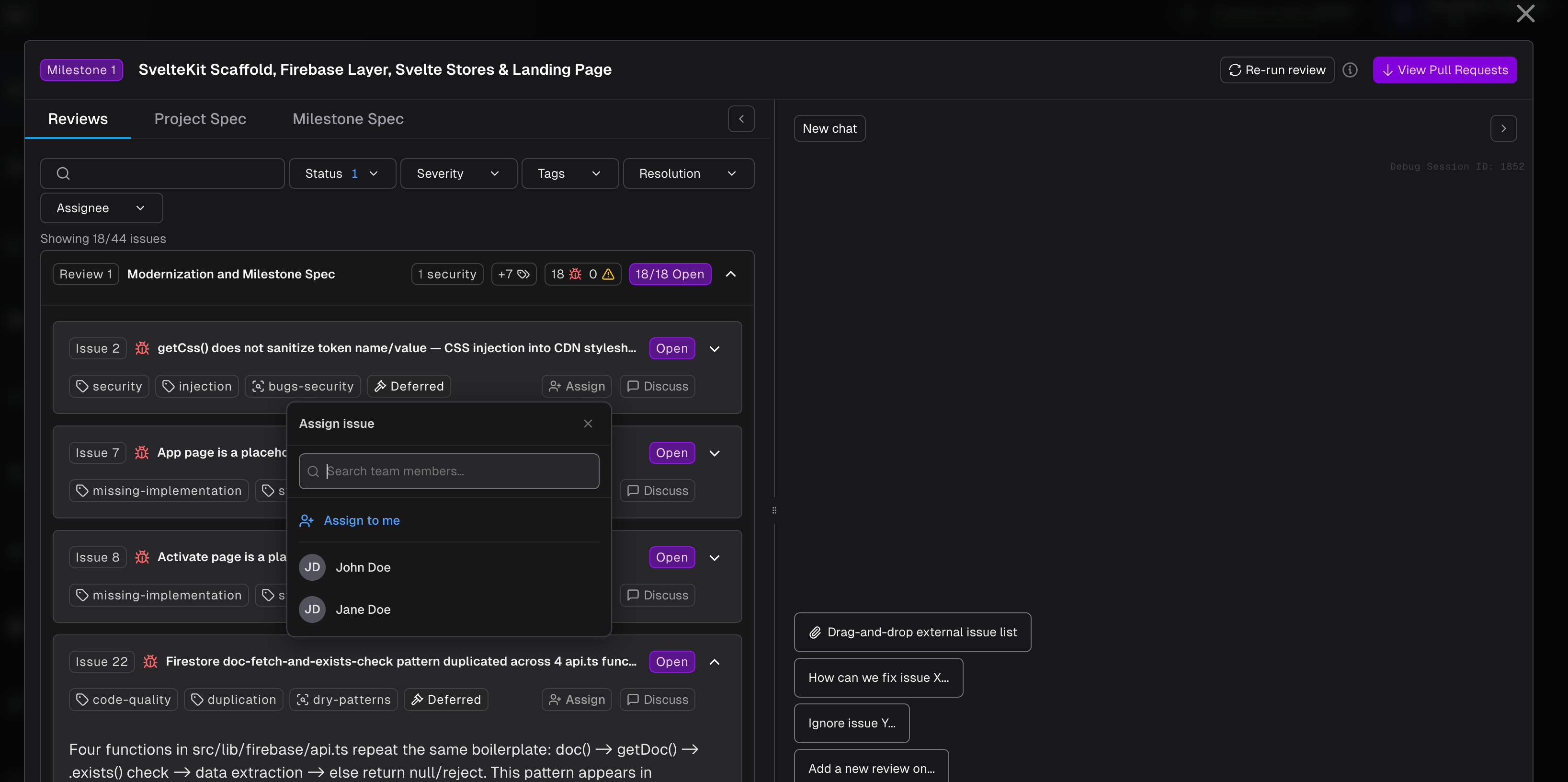
Task: Switch to the Project Spec tab
Action: click(200, 119)
